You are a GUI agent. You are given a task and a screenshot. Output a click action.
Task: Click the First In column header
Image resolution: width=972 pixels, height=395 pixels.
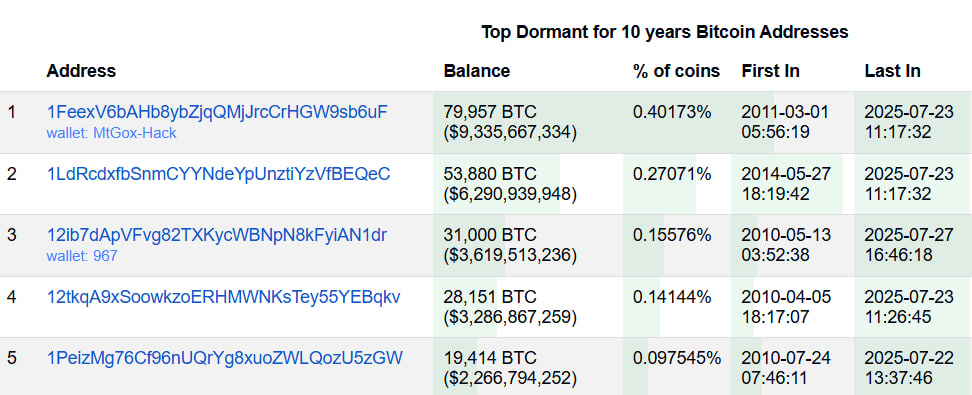click(x=771, y=71)
